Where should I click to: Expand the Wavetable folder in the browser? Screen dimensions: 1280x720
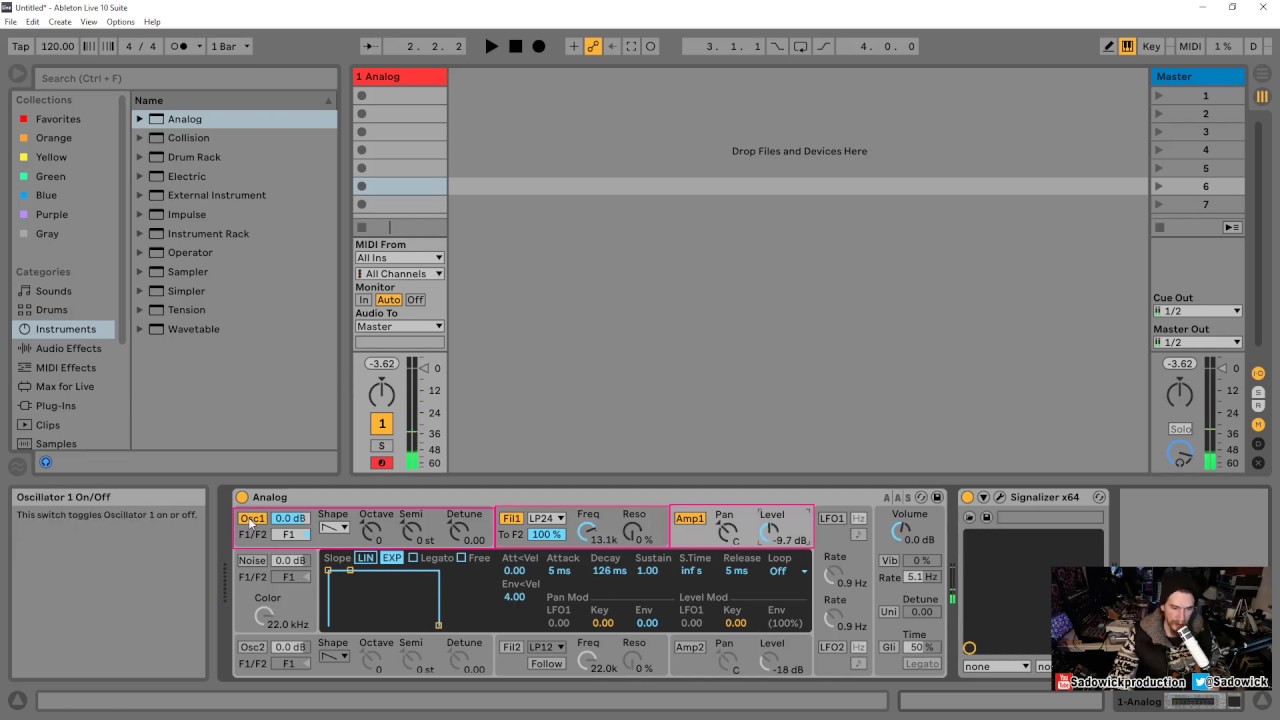point(140,329)
